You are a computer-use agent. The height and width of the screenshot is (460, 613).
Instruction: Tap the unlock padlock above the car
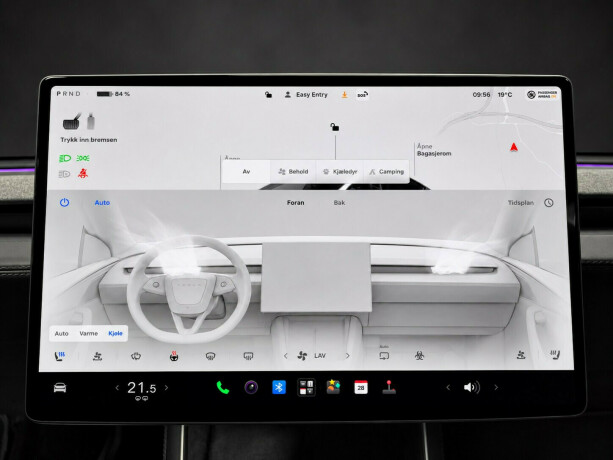(335, 127)
